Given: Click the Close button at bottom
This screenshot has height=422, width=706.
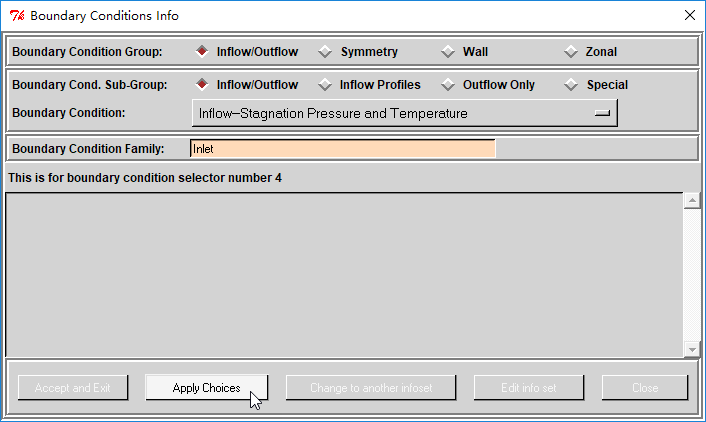Looking at the screenshot, I should point(645,388).
